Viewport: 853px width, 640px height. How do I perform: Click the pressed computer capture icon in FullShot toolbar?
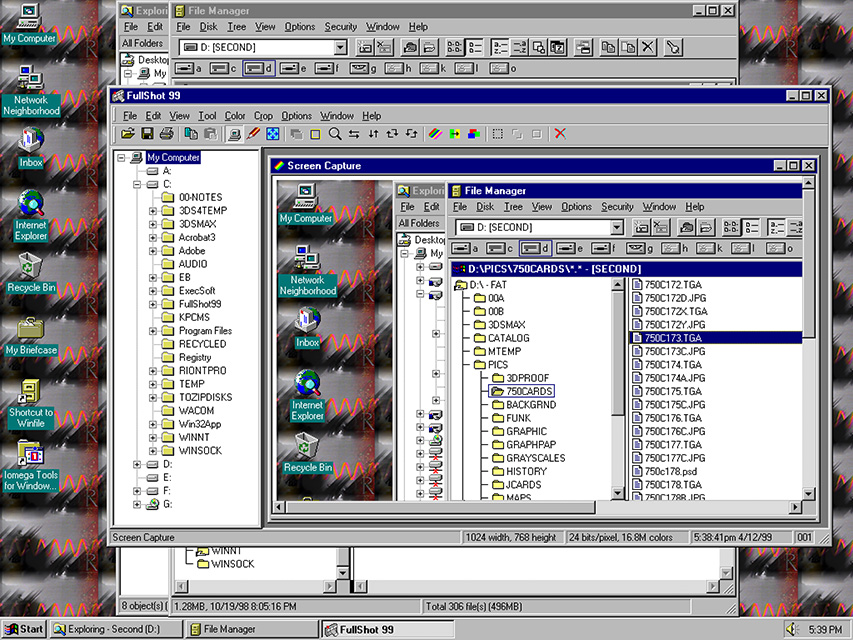coord(234,134)
